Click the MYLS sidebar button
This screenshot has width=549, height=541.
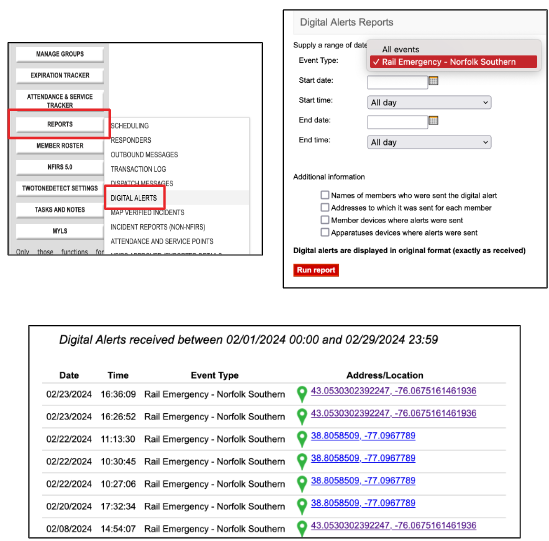(60, 231)
